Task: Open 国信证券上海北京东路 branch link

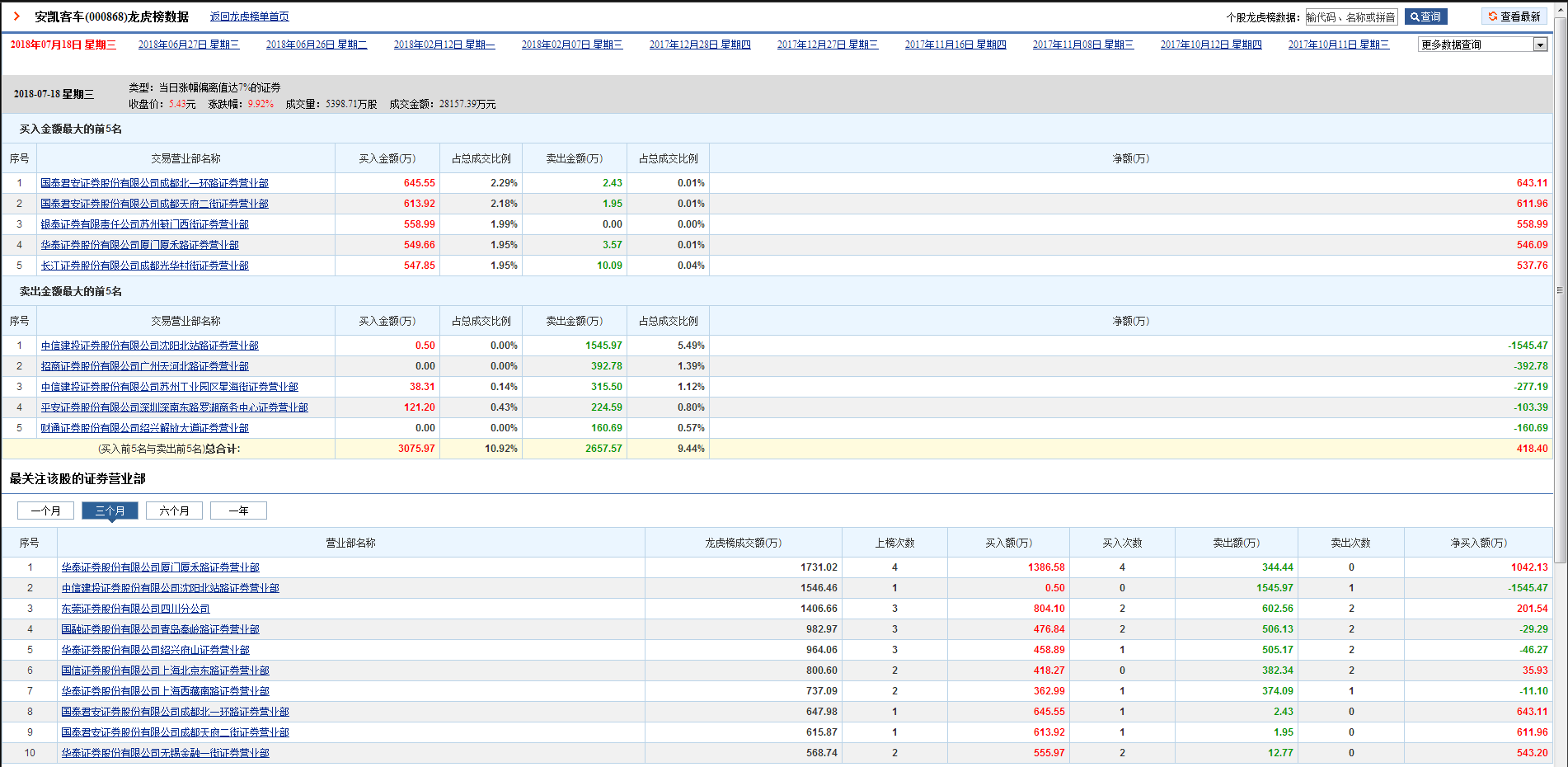Action: pos(165,671)
